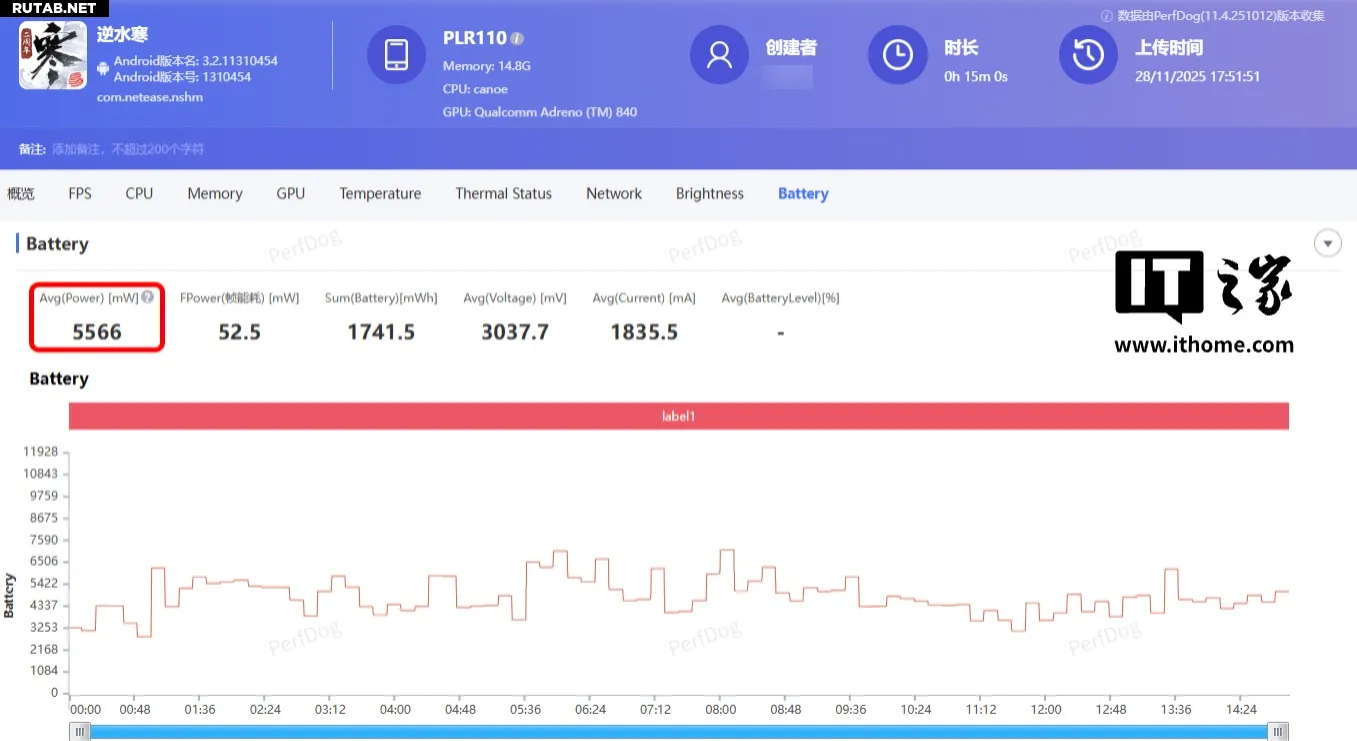Click the red label1 bar
1357x741 pixels.
tap(678, 416)
